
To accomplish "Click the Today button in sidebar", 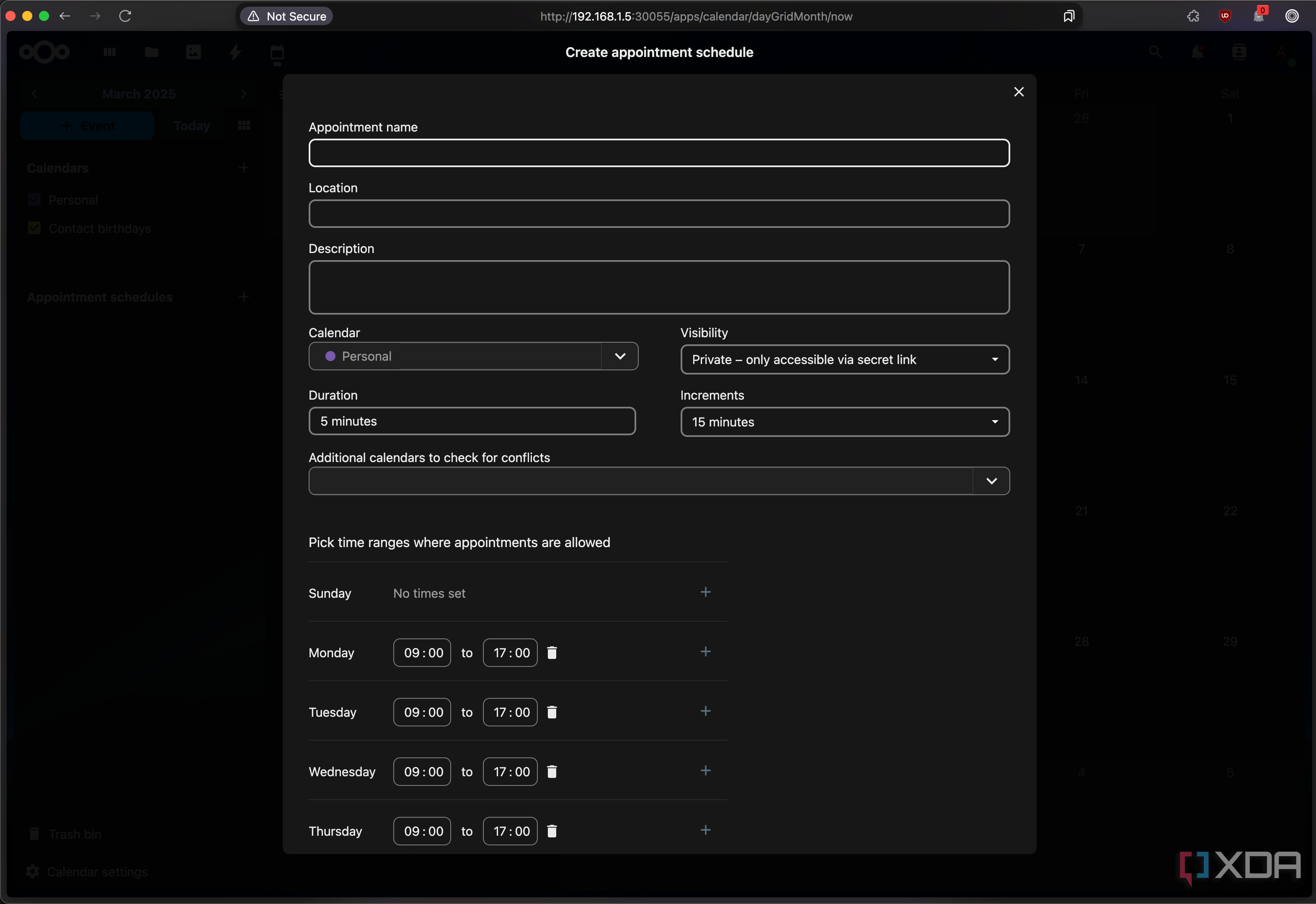I will coord(192,126).
